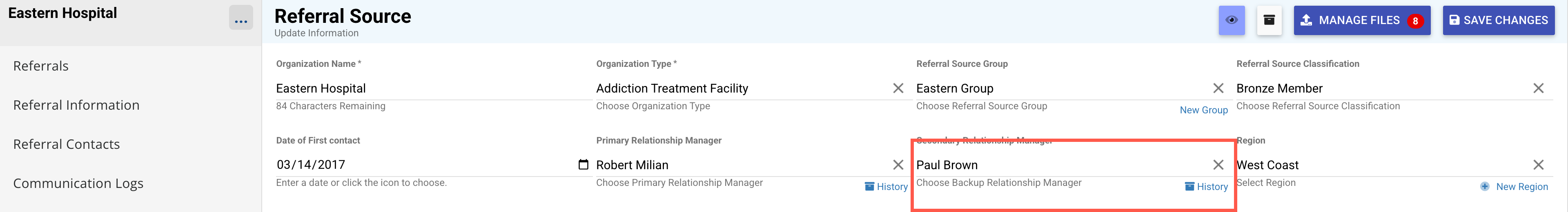
Task: Toggle the eye visibility button
Action: [x=1231, y=20]
